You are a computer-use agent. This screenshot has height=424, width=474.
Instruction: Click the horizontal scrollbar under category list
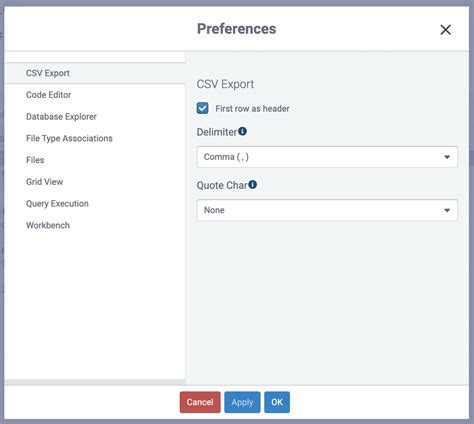pyautogui.click(x=95, y=382)
